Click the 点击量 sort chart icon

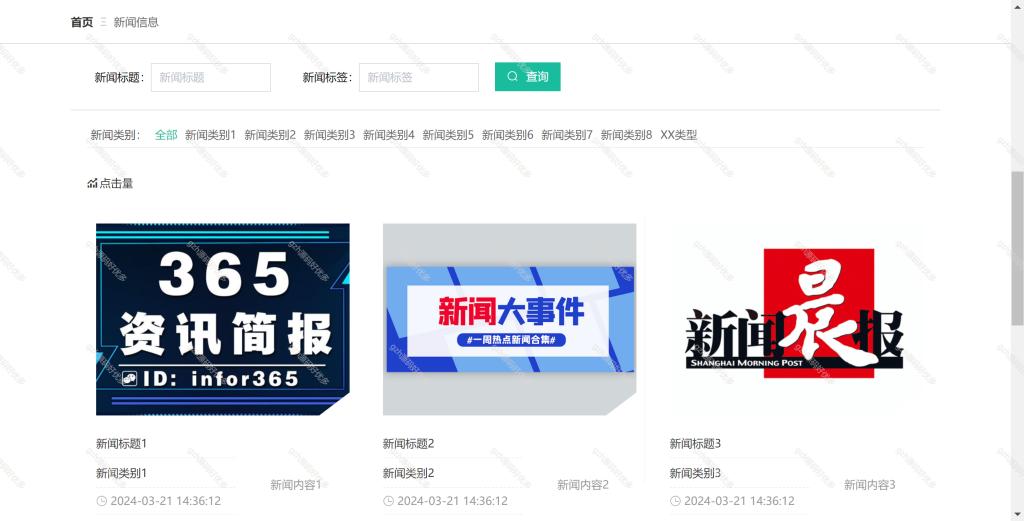(x=92, y=183)
